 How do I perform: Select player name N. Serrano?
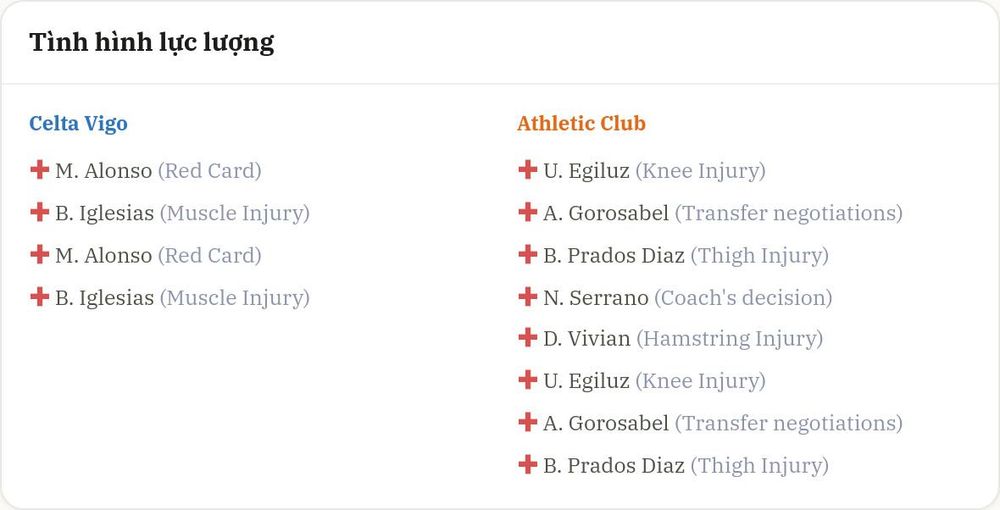click(x=596, y=298)
